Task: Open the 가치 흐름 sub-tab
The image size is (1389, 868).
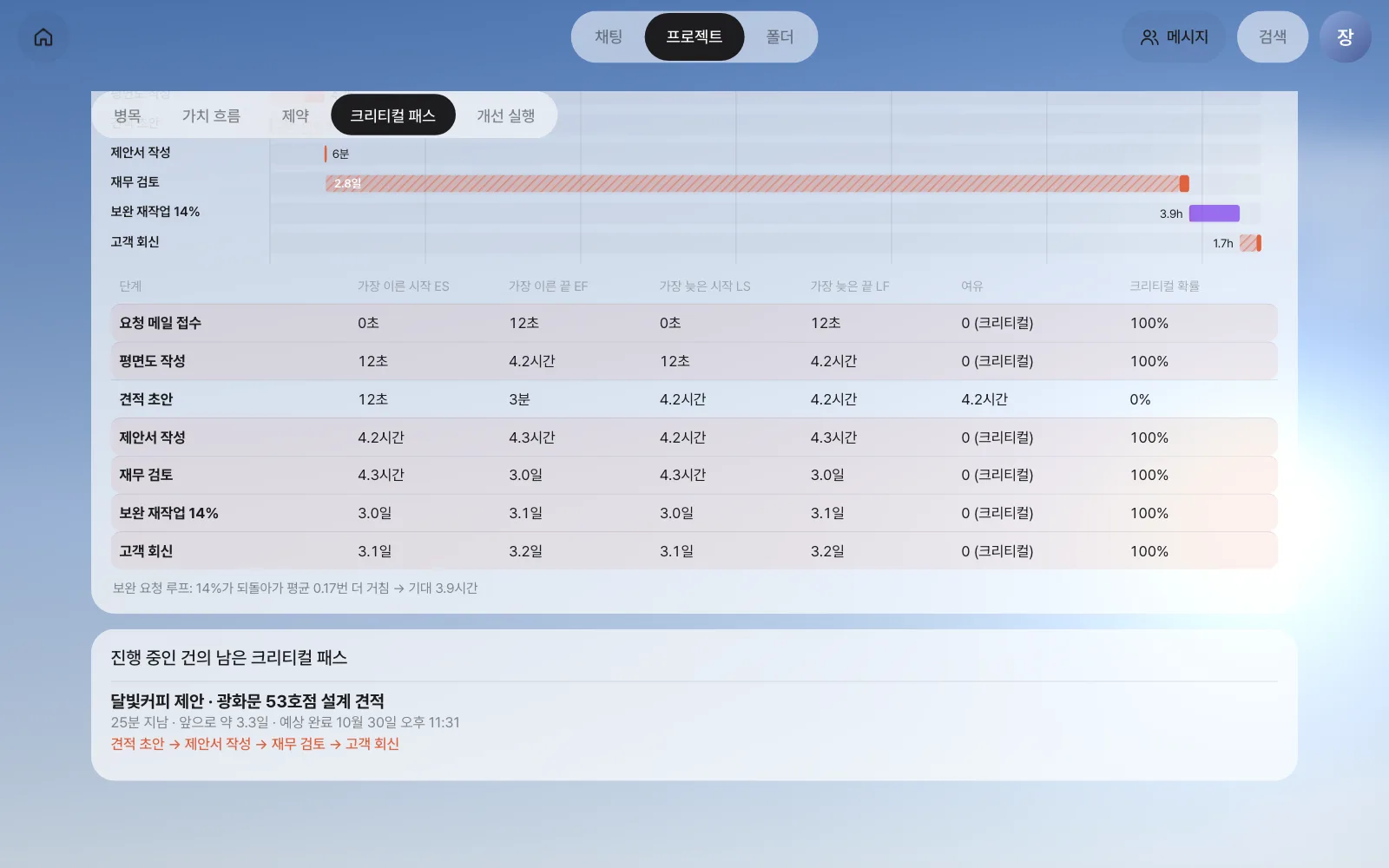Action: coord(211,115)
